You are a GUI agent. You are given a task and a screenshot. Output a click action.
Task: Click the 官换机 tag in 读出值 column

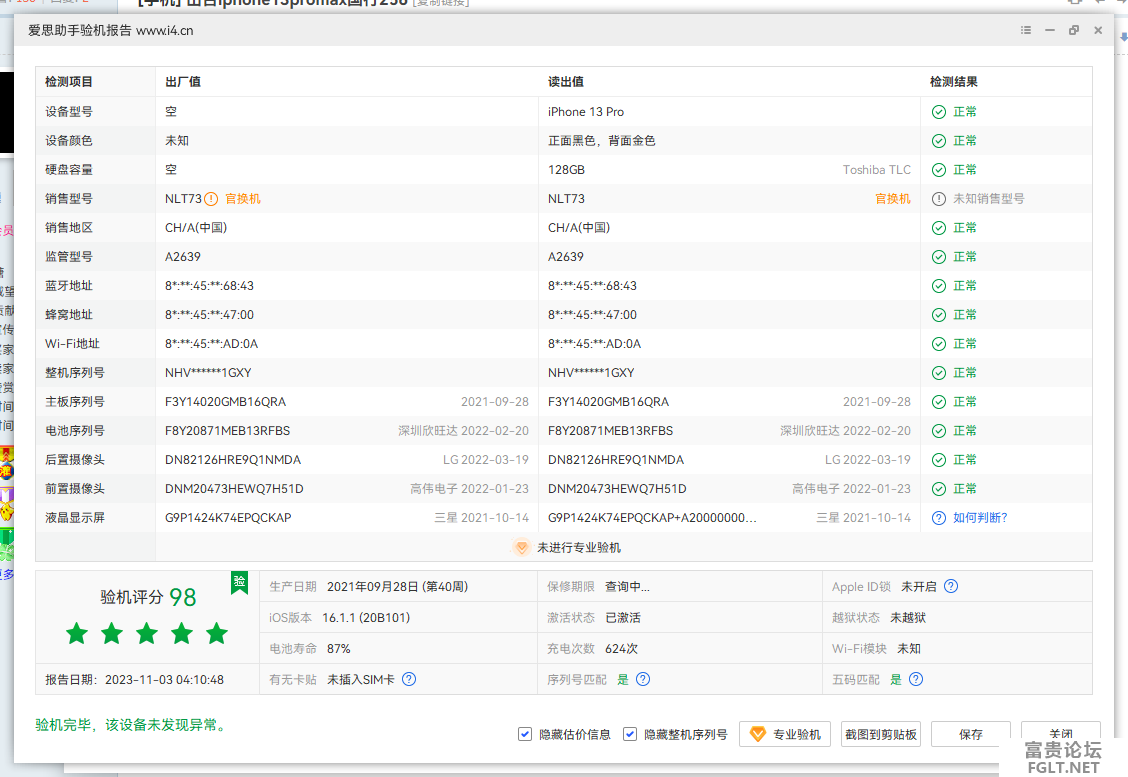point(893,199)
